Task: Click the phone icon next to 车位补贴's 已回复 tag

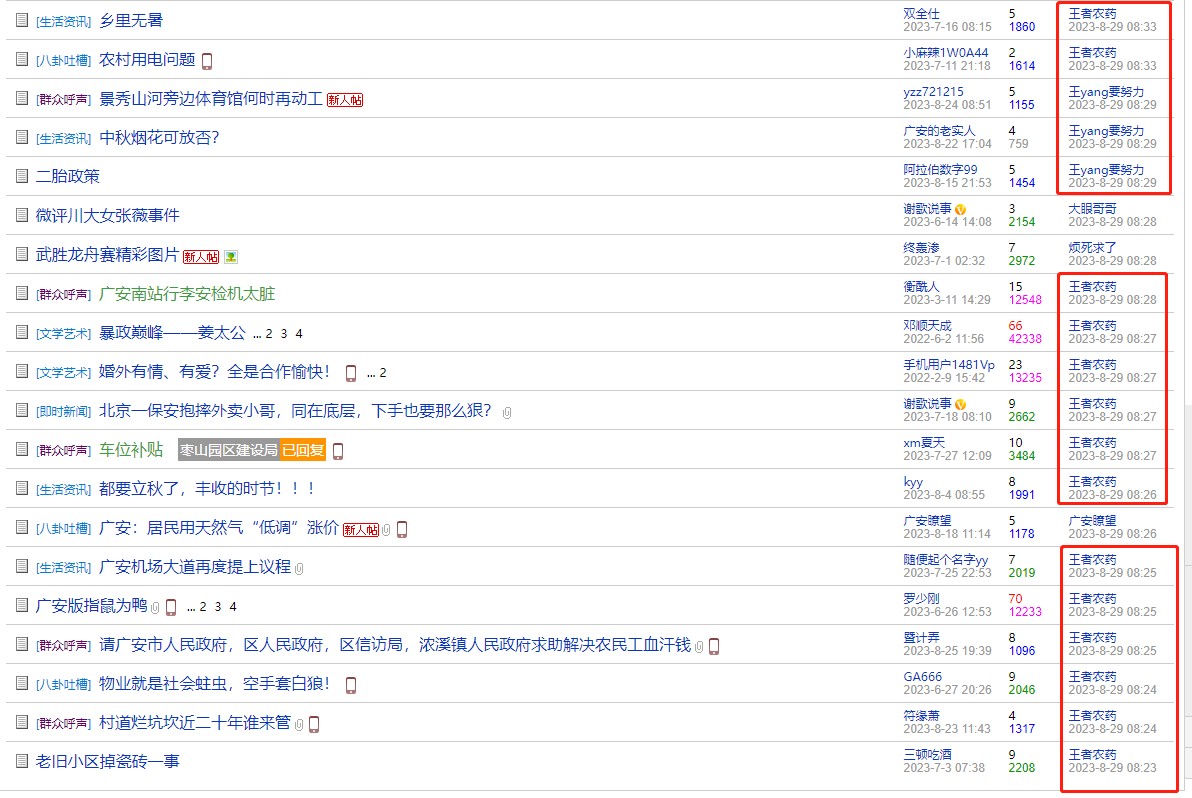Action: [338, 451]
